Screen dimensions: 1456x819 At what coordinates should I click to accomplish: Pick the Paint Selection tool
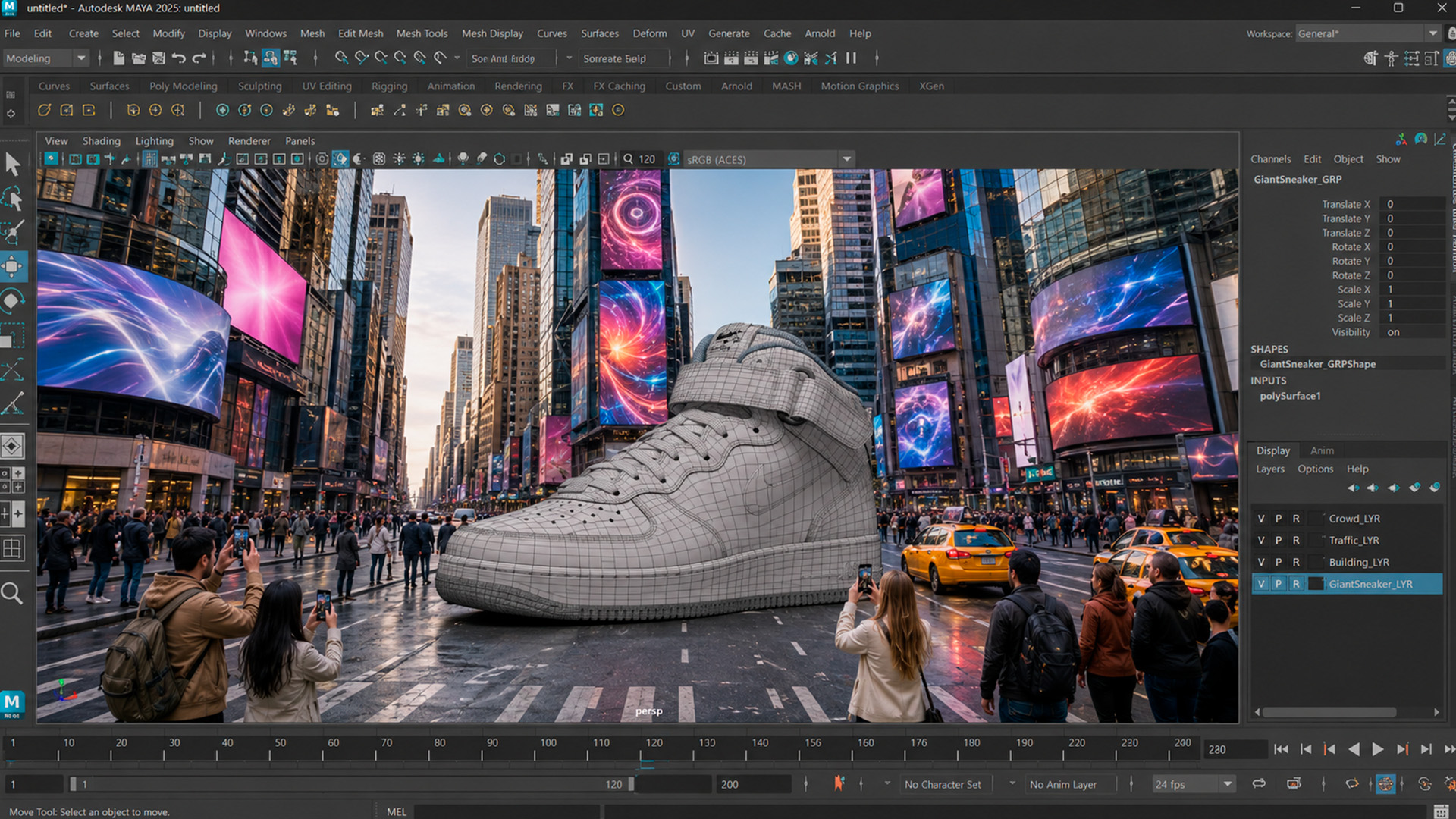pyautogui.click(x=13, y=233)
